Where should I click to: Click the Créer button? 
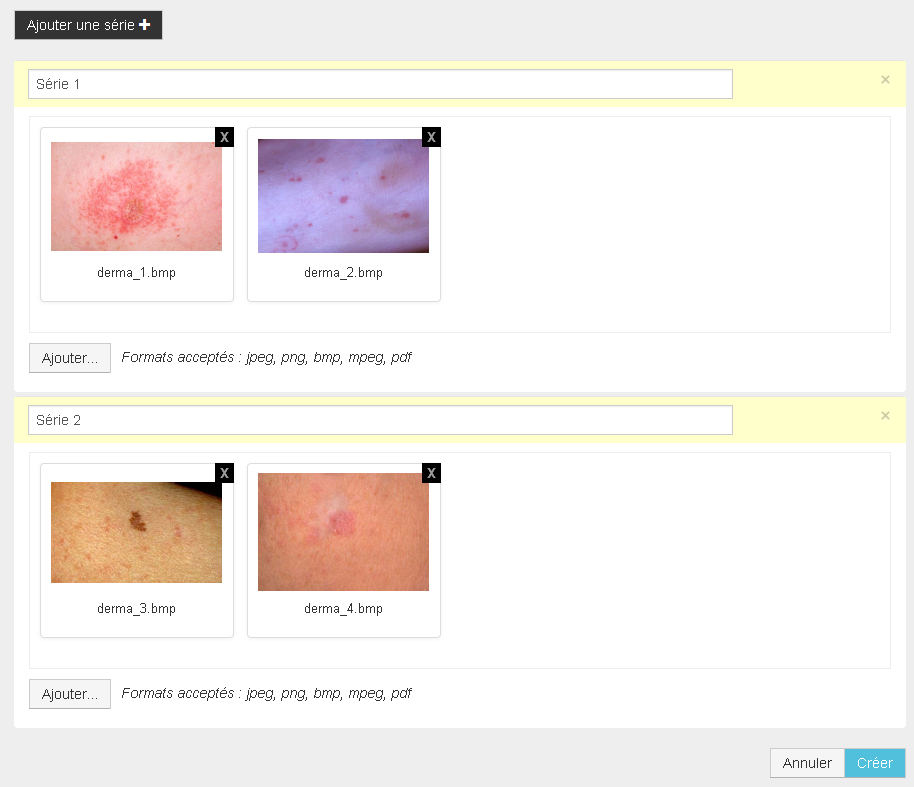(874, 763)
